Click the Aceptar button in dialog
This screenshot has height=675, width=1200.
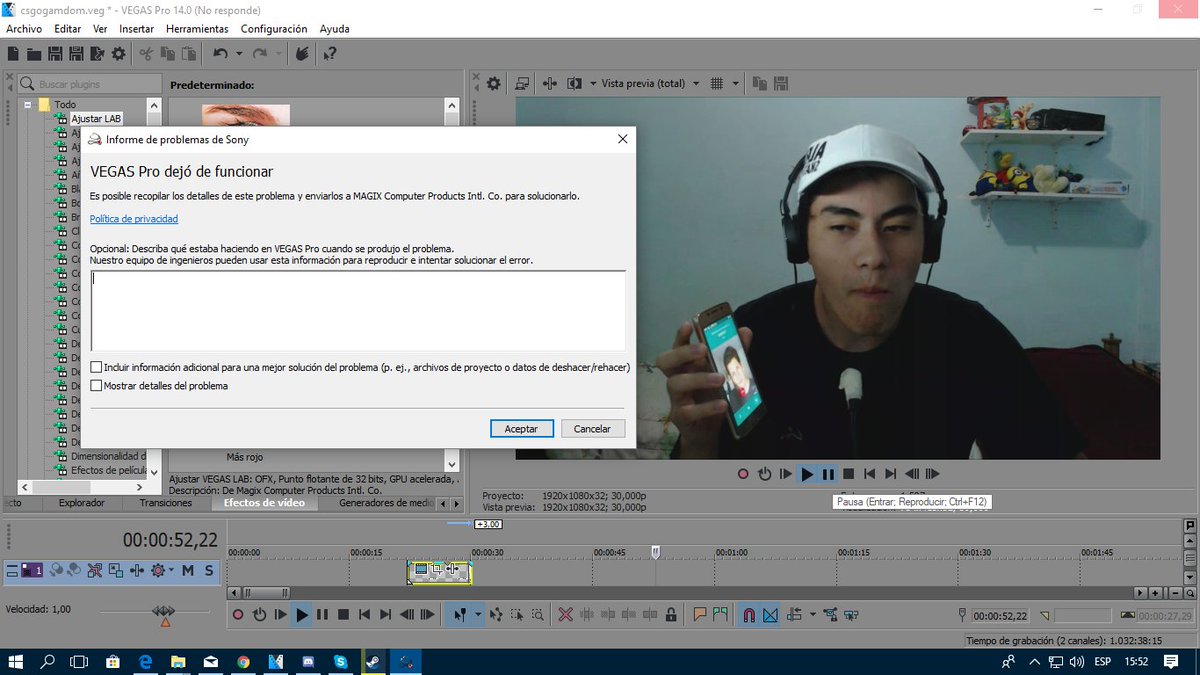tap(521, 428)
